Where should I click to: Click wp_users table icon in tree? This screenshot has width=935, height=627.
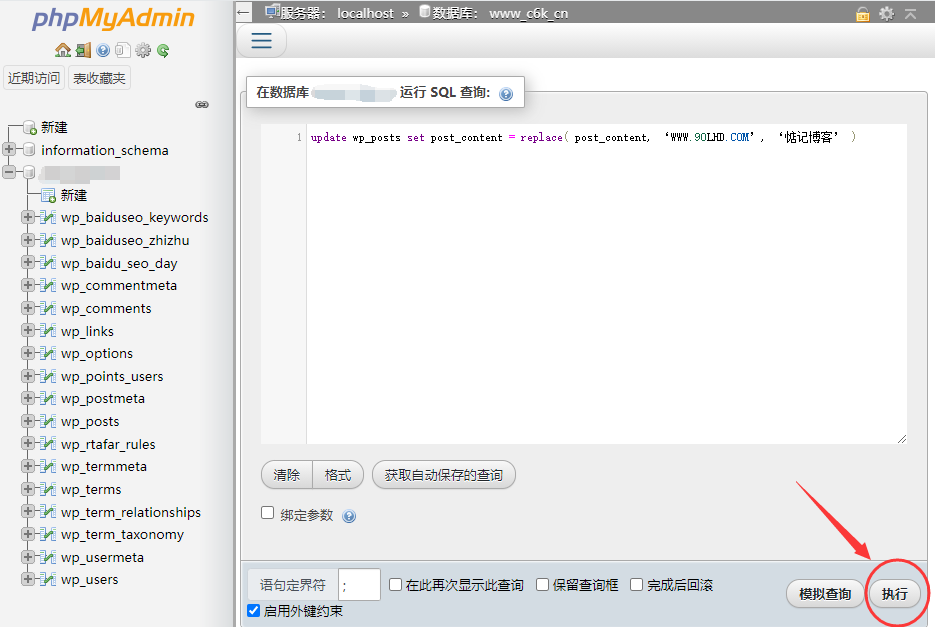pos(48,579)
